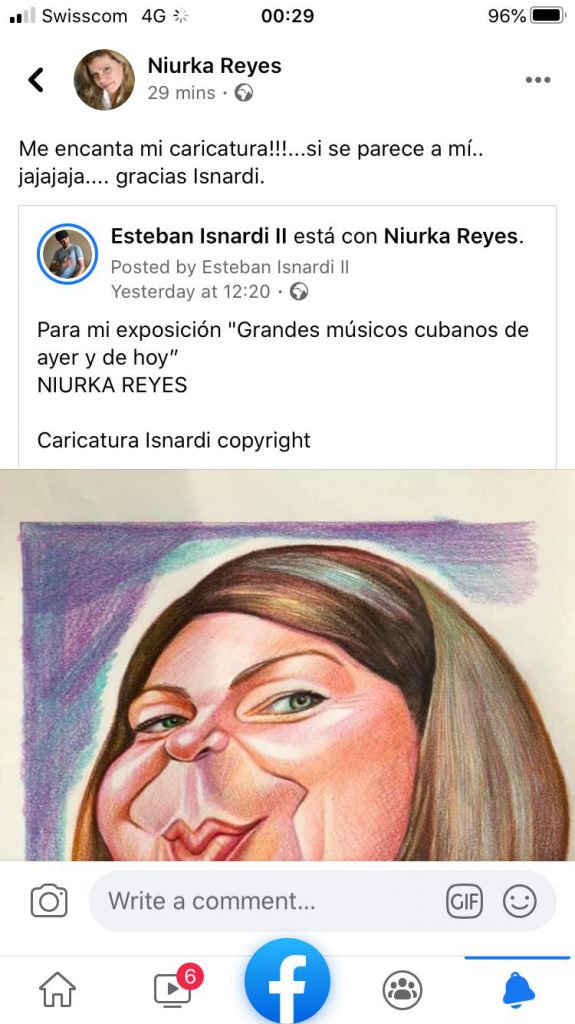
Task: Open the emoji smiley picker
Action: pyautogui.click(x=519, y=902)
